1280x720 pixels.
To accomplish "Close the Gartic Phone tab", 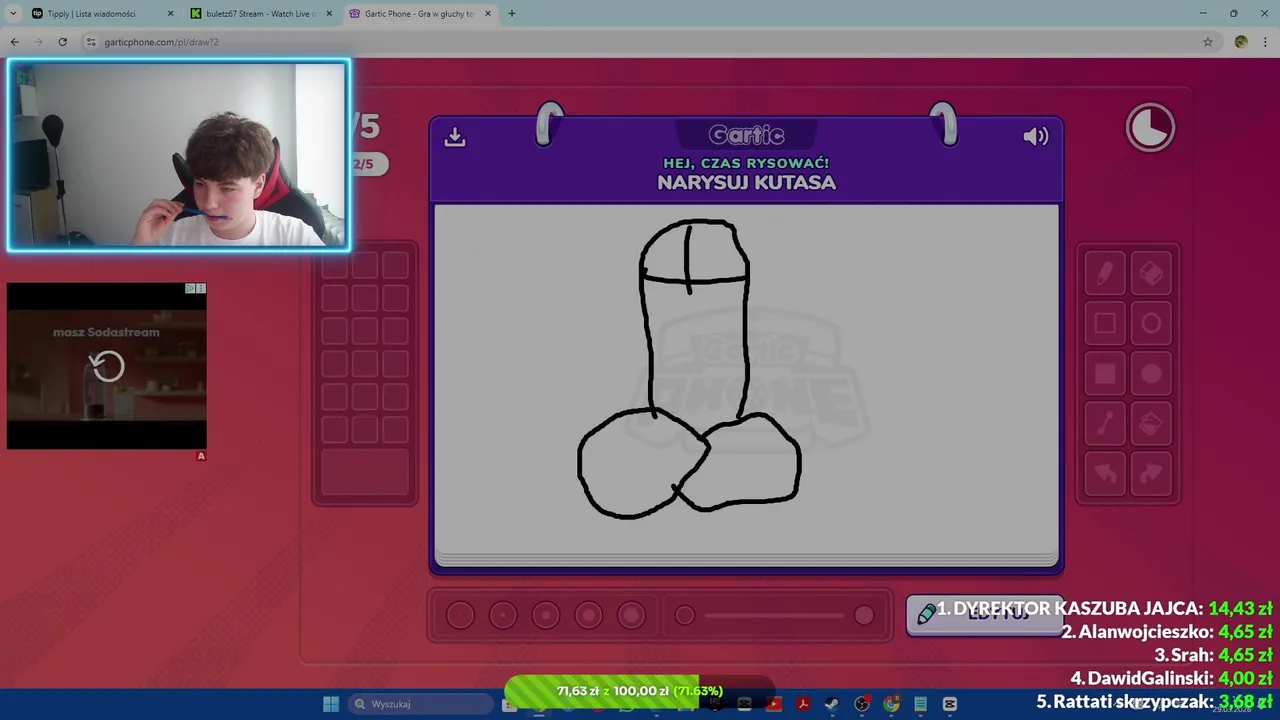I will [488, 14].
